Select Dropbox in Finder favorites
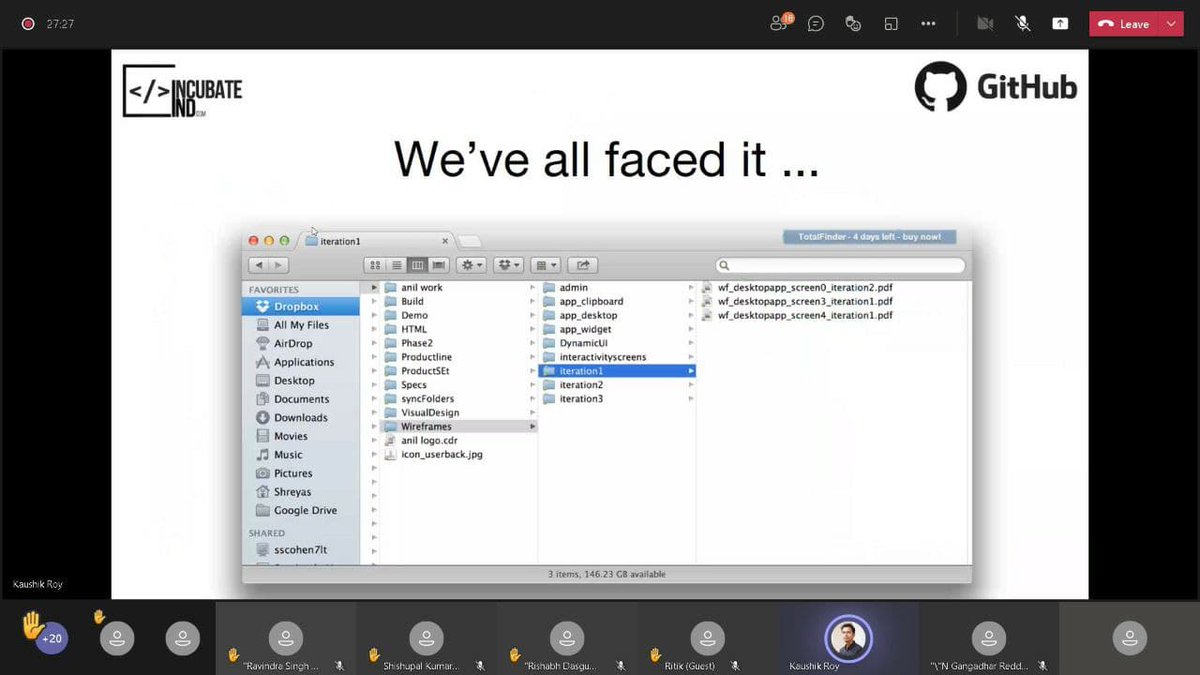Image resolution: width=1200 pixels, height=675 pixels. click(301, 307)
